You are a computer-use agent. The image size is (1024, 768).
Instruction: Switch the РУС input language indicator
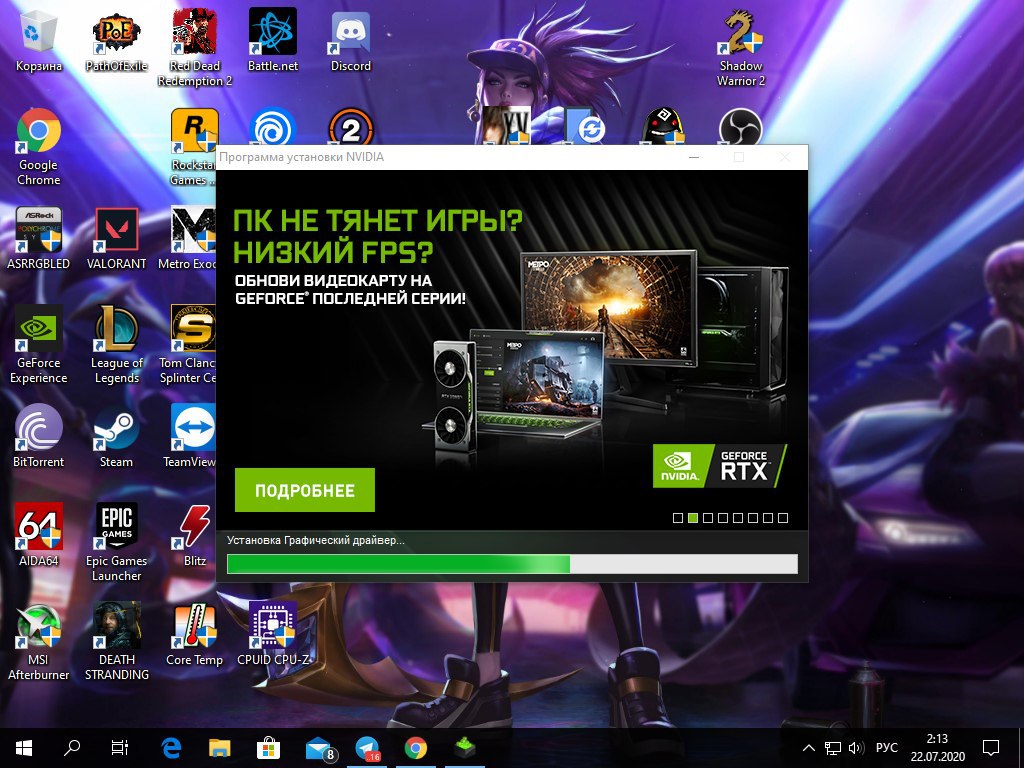click(886, 748)
